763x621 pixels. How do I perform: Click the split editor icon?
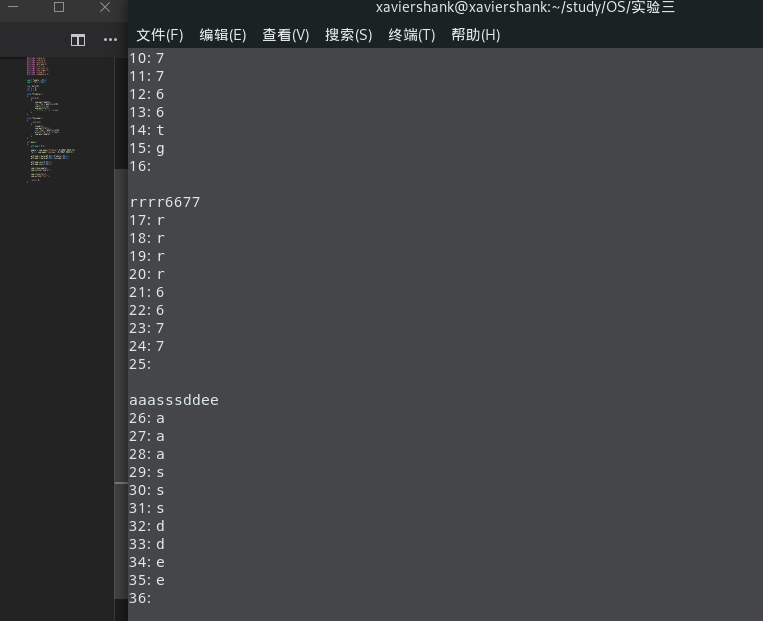[x=78, y=40]
